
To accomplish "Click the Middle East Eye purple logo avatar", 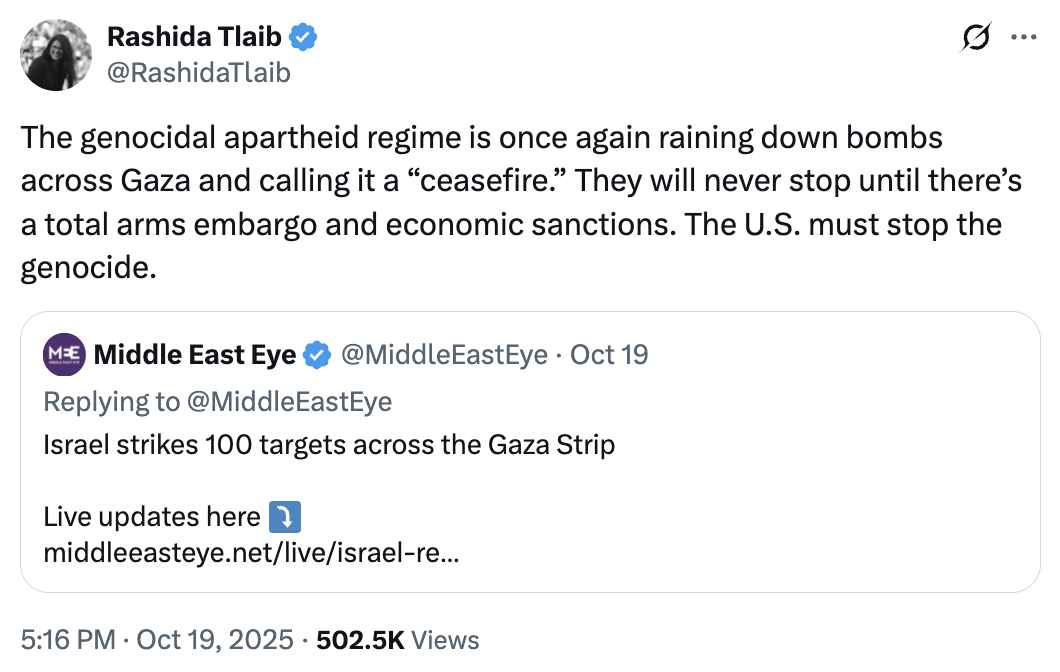I will 64,354.
